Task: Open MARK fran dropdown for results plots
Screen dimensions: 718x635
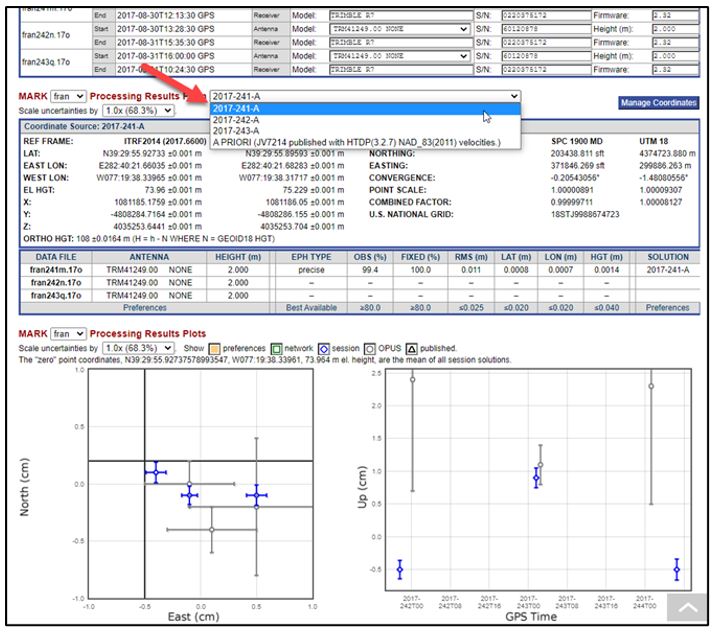Action: click(68, 334)
